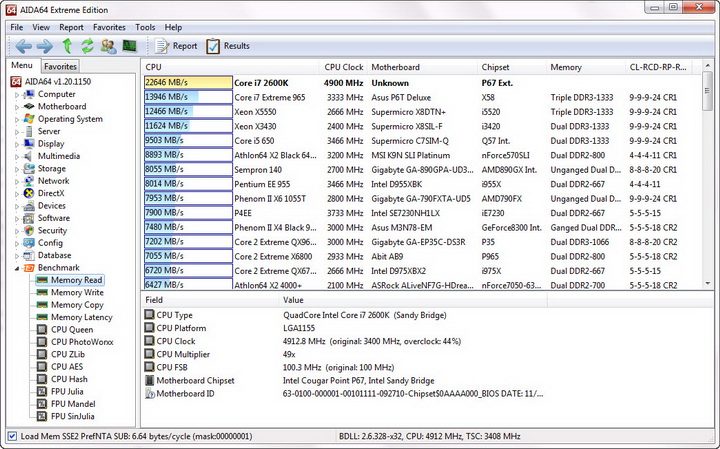Expand the Operating System tree node
This screenshot has width=720, height=449.
[x=17, y=119]
